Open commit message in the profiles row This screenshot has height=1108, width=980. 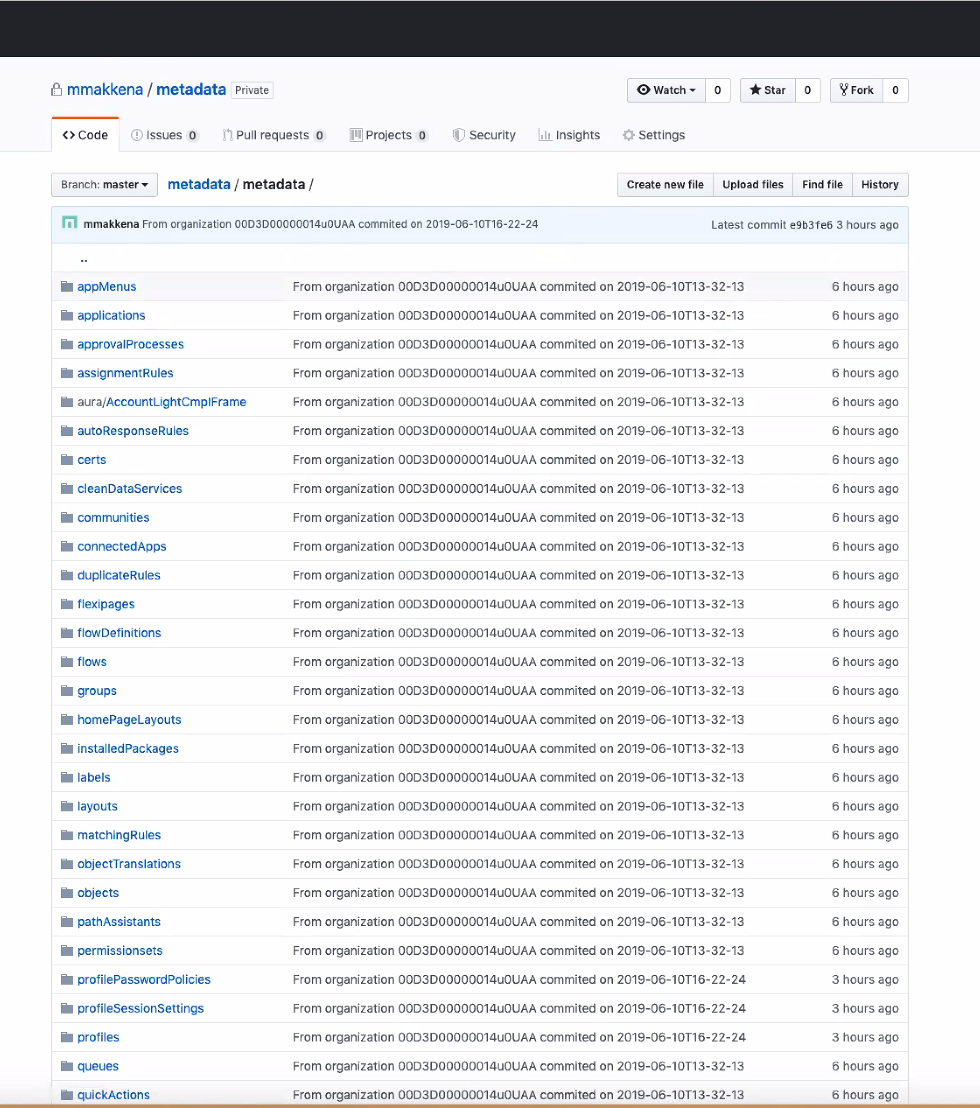[519, 1037]
